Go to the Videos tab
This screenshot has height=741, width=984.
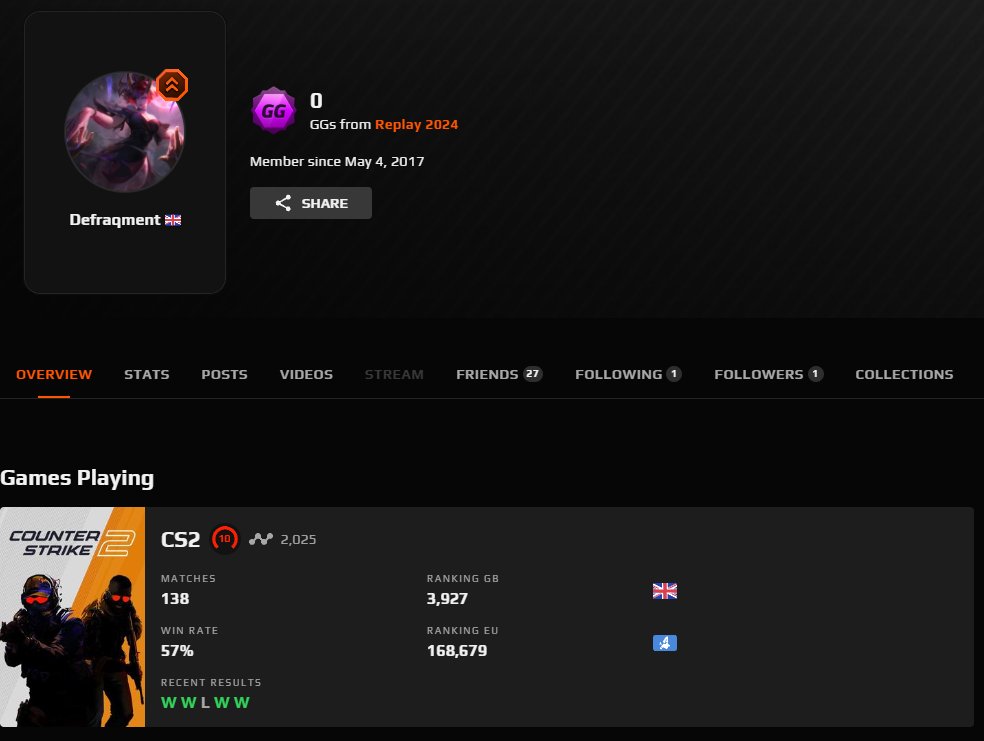click(306, 375)
